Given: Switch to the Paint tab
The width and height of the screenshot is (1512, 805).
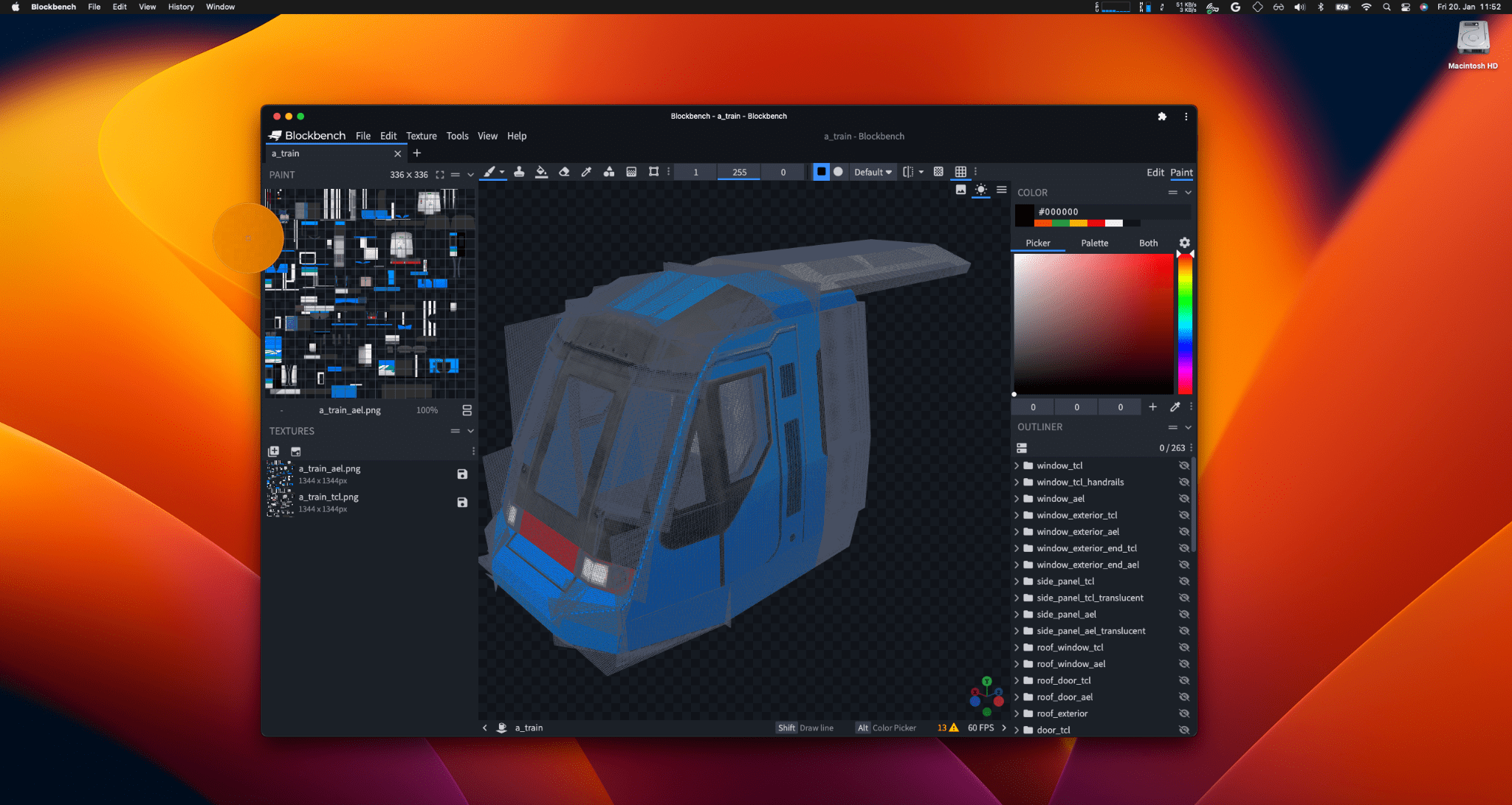Looking at the screenshot, I should pos(1182,172).
